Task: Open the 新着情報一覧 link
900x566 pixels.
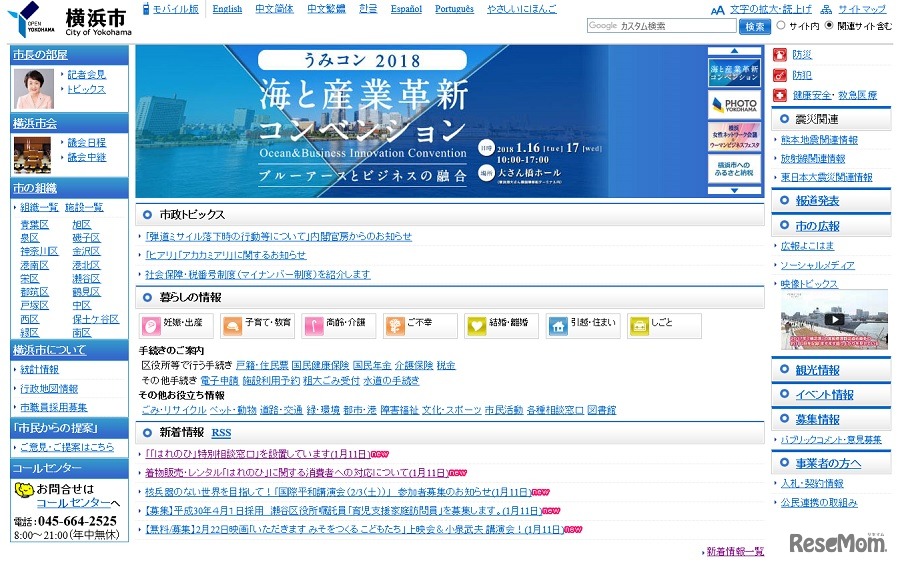Action: [x=735, y=552]
